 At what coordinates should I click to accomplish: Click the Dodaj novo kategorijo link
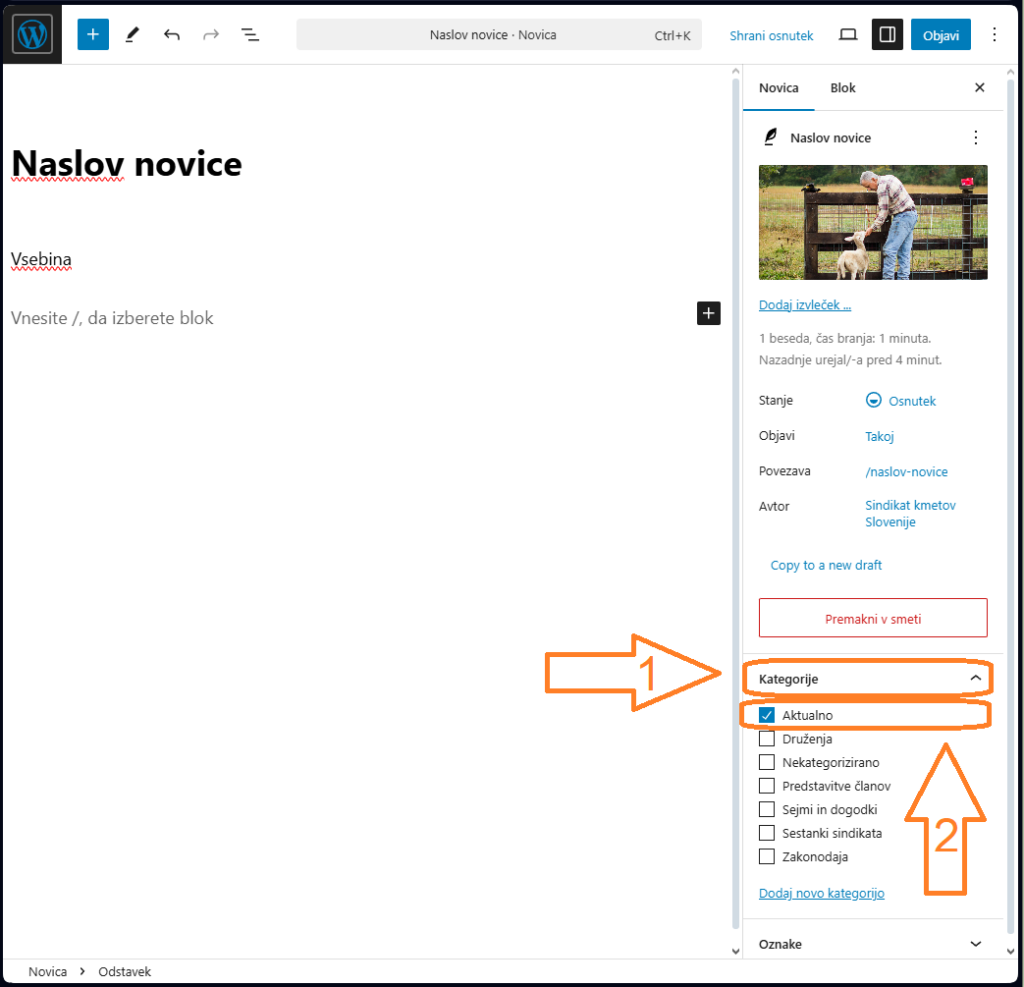(821, 893)
